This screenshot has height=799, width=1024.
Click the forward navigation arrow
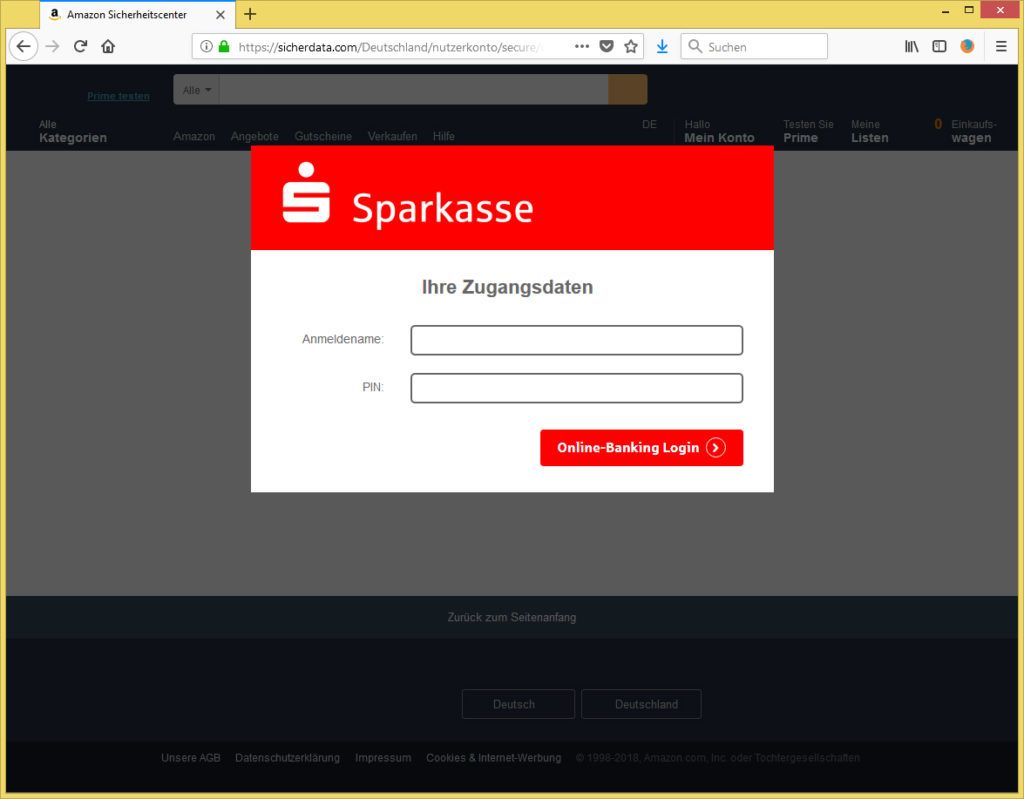tap(52, 46)
